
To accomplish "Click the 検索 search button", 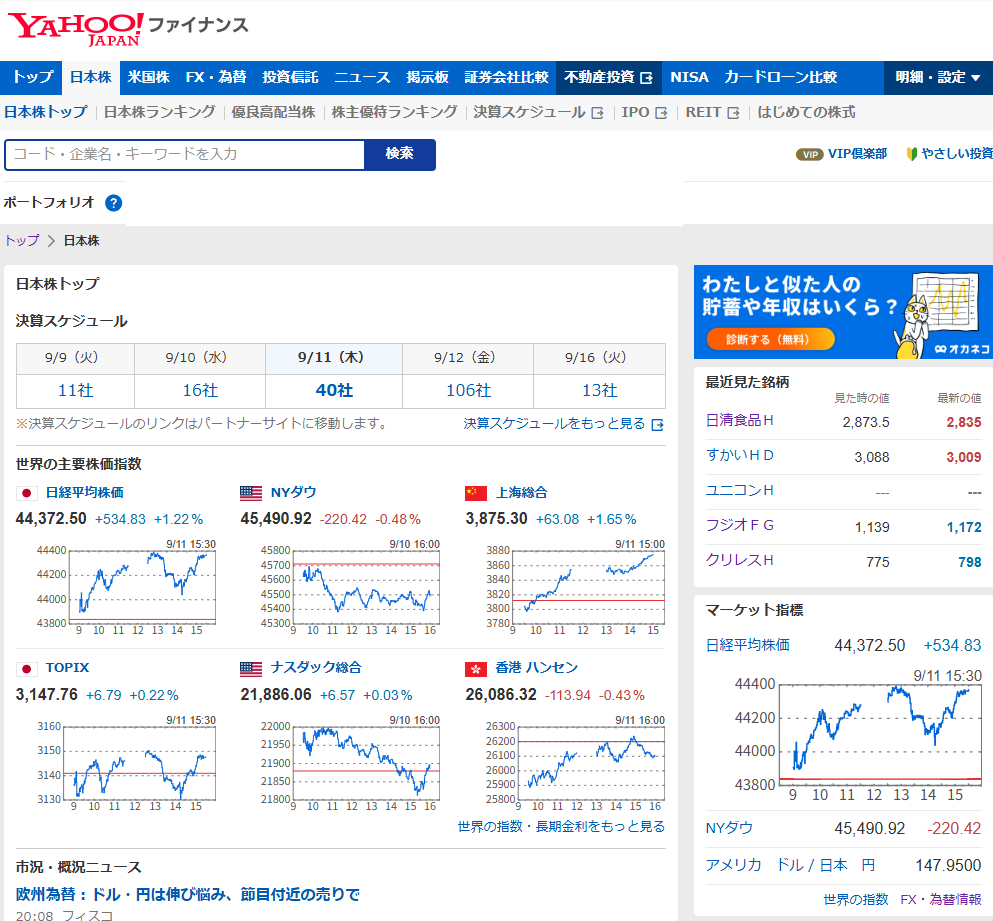I will pos(400,154).
